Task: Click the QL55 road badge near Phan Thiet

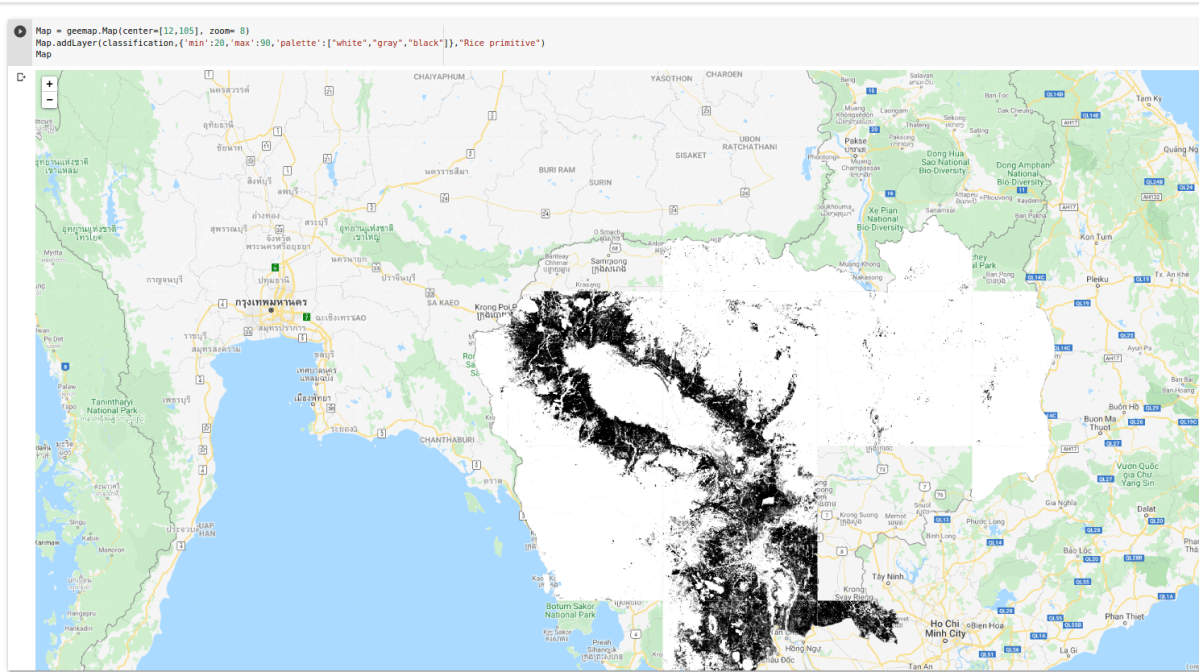Action: tap(1083, 582)
